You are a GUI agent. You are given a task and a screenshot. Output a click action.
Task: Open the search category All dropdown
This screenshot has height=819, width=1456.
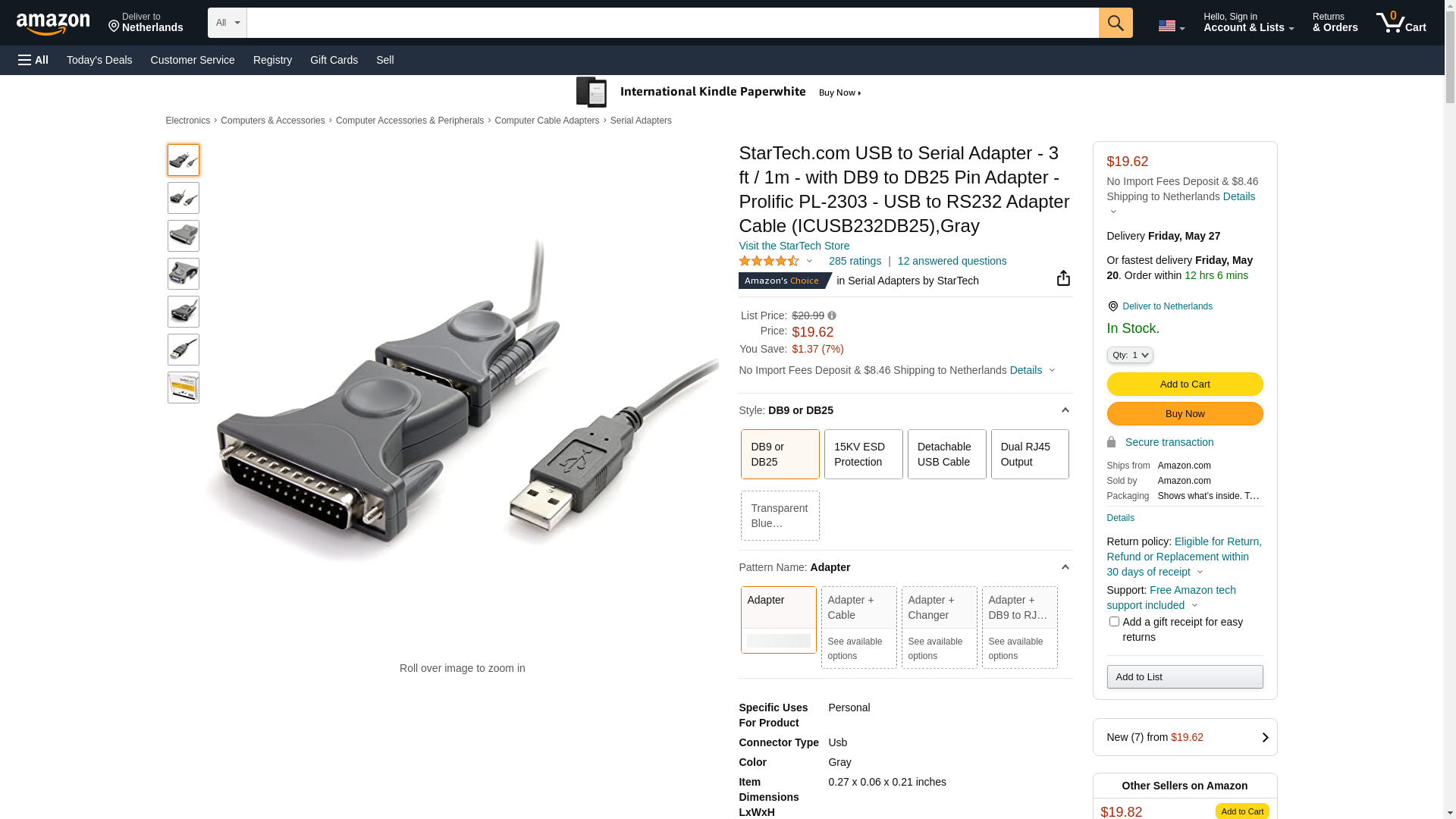point(227,23)
